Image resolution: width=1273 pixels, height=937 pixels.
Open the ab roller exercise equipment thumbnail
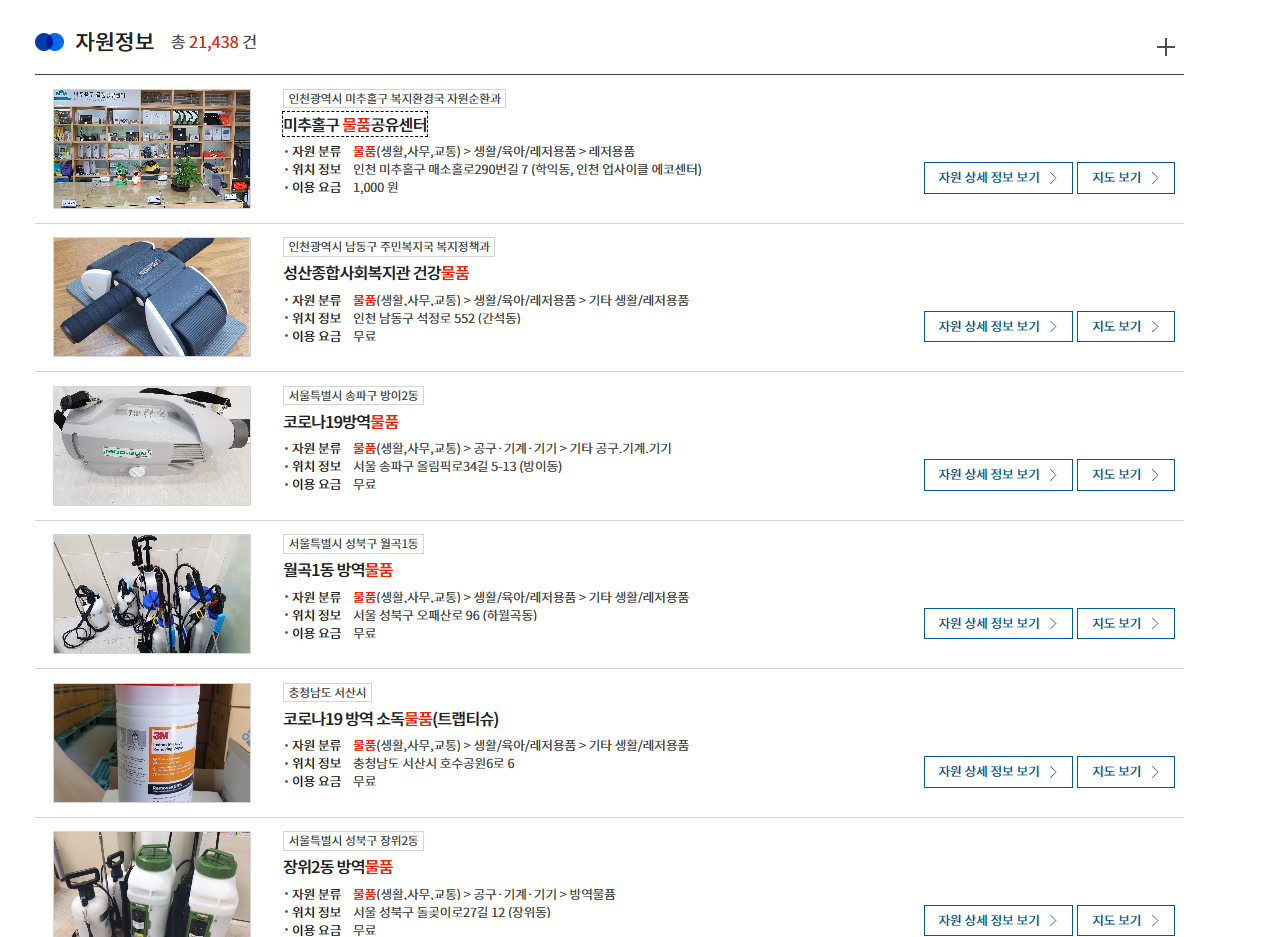pos(152,297)
